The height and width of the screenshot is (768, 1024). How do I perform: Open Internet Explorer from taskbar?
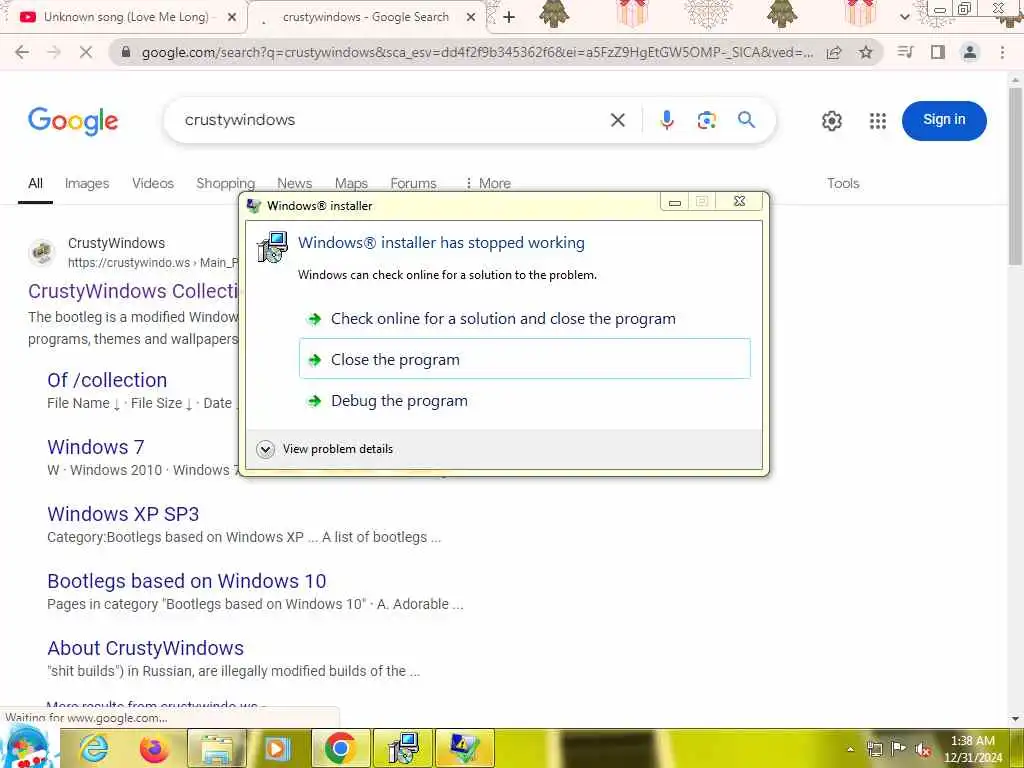pyautogui.click(x=94, y=748)
